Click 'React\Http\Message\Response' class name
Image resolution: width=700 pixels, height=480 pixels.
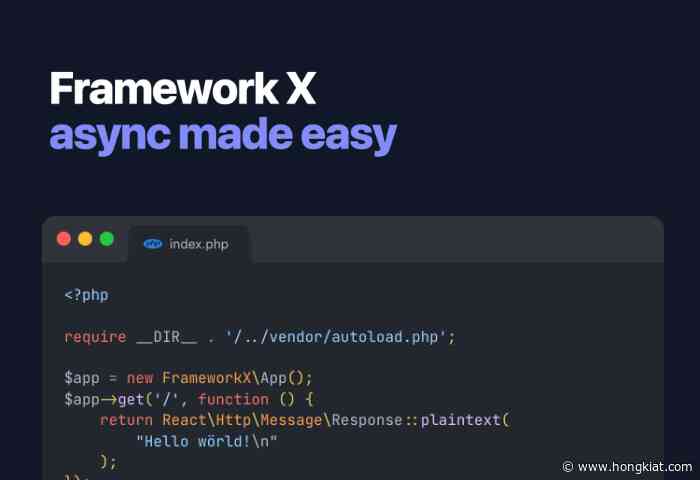(x=282, y=420)
